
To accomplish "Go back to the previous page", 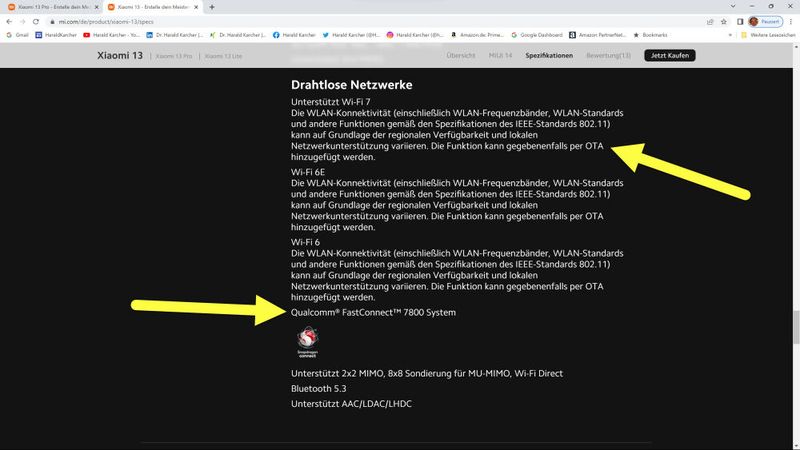I will click(x=9, y=21).
